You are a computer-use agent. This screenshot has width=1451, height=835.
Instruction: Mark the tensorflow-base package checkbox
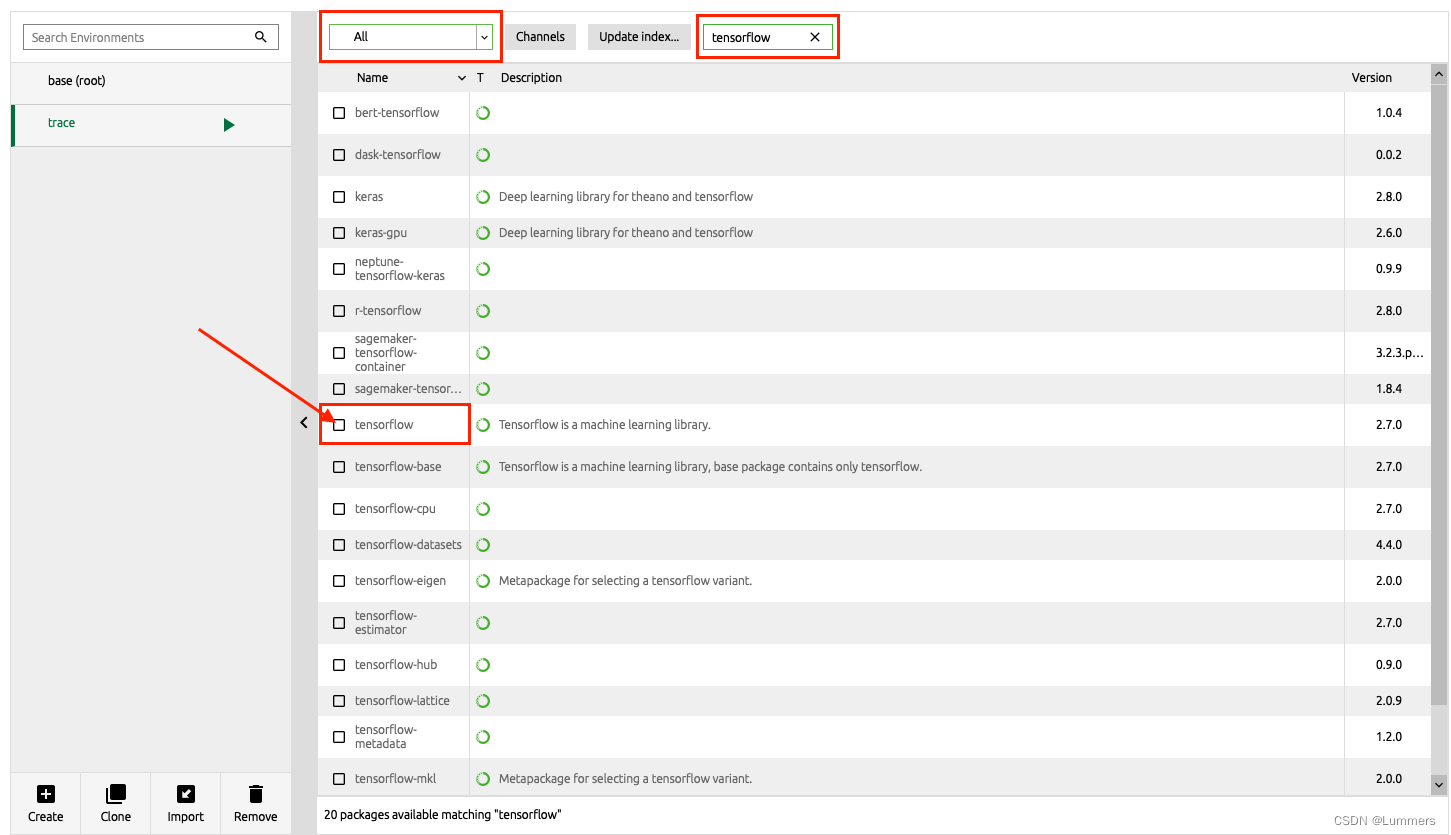click(339, 467)
